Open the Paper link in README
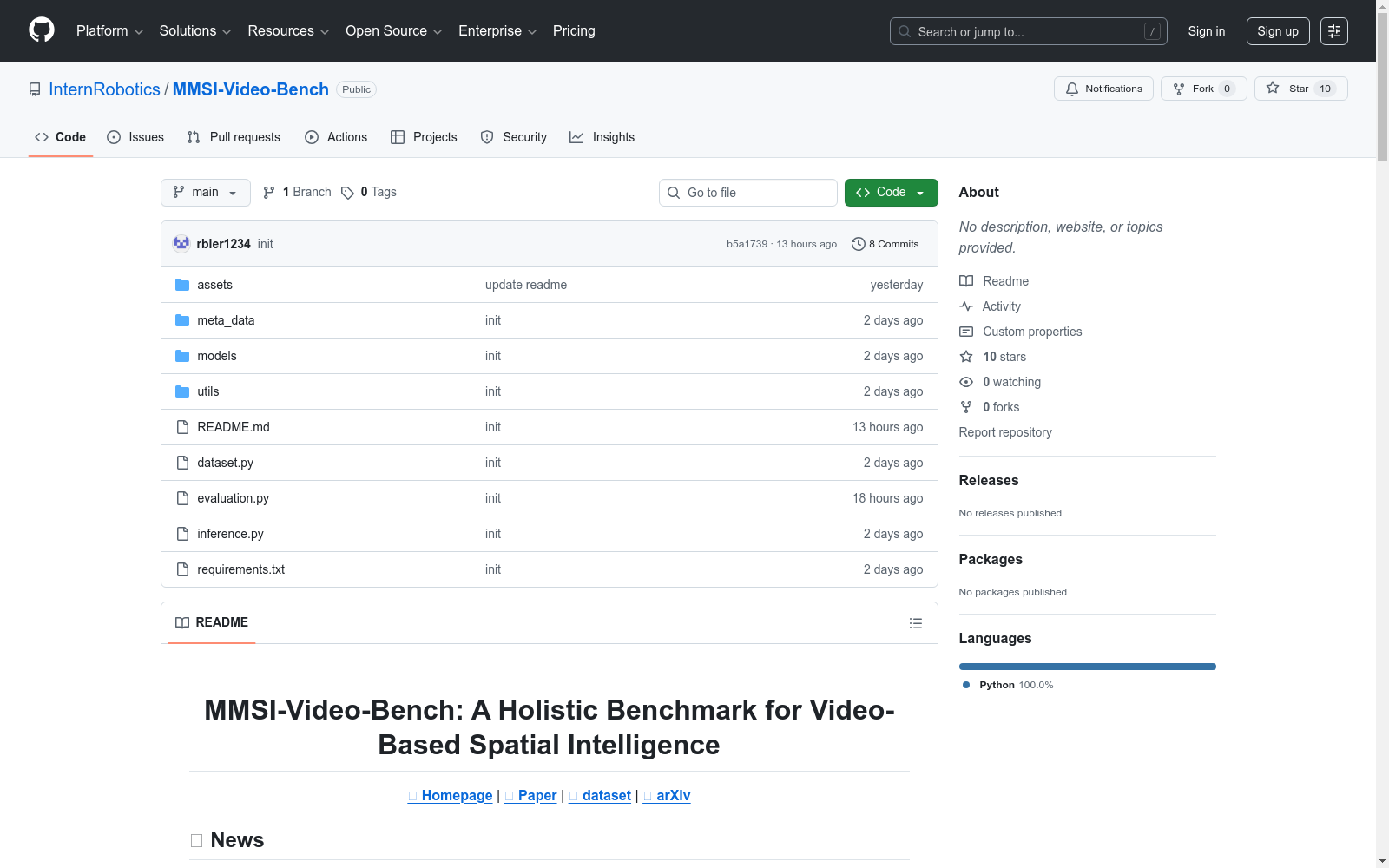The image size is (1389, 868). click(x=530, y=795)
